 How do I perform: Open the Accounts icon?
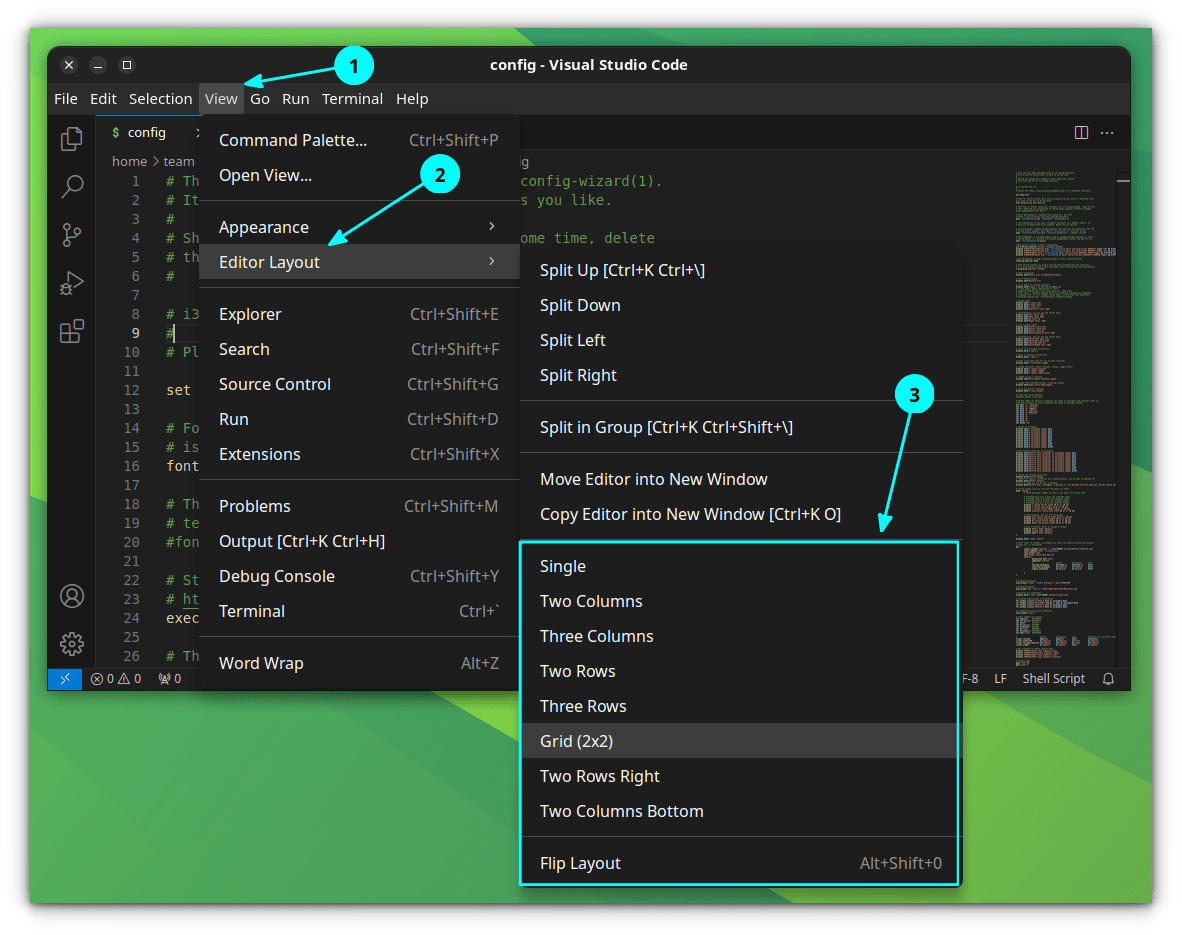[x=72, y=596]
